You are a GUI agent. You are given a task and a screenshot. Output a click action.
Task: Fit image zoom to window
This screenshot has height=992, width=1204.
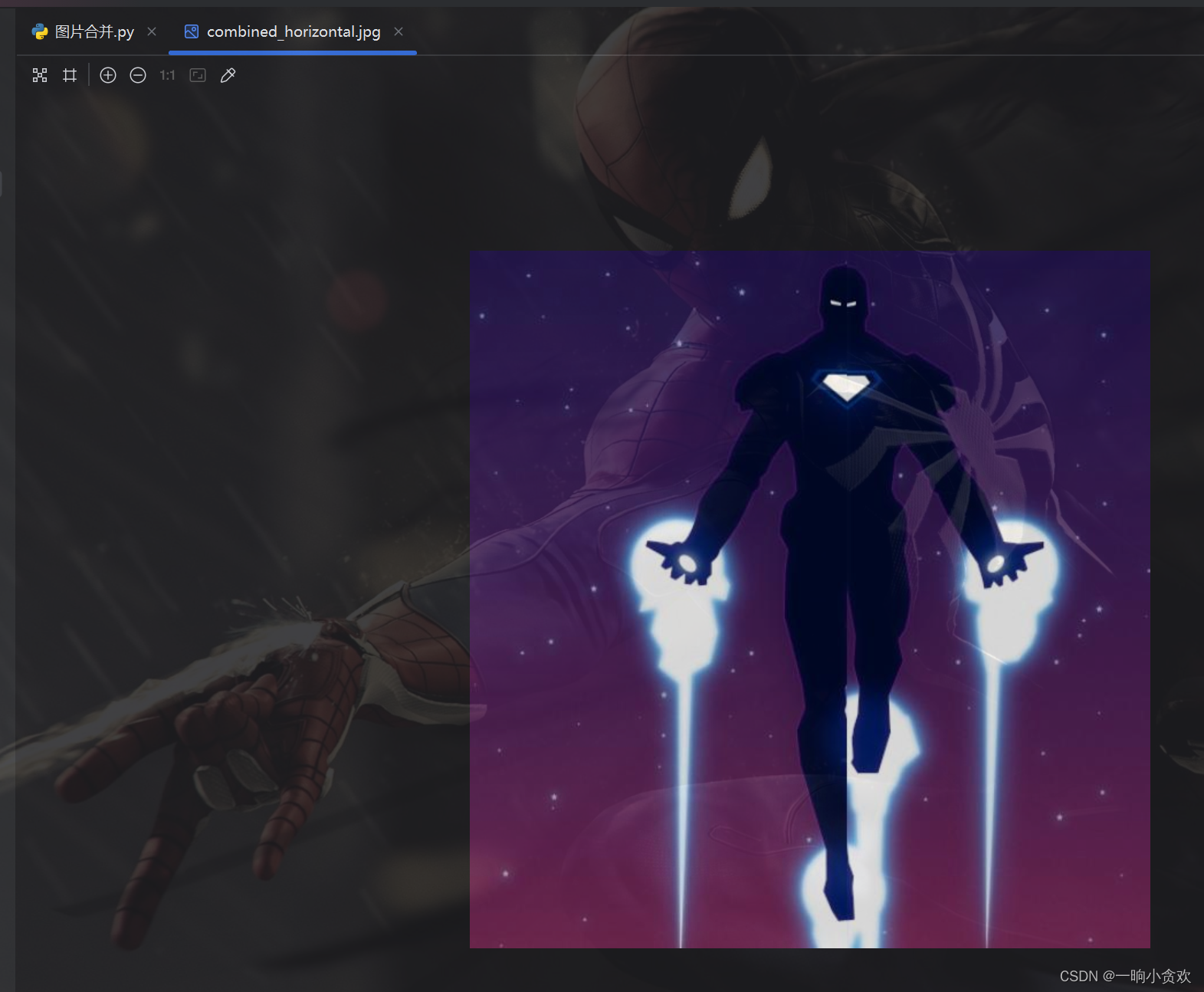tap(198, 75)
